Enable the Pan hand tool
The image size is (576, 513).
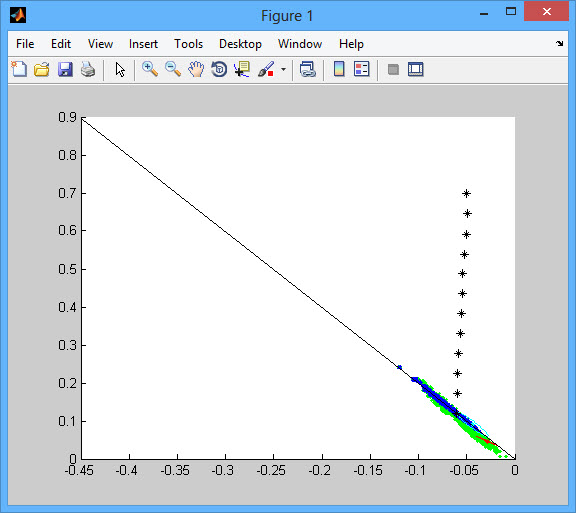pyautogui.click(x=196, y=69)
